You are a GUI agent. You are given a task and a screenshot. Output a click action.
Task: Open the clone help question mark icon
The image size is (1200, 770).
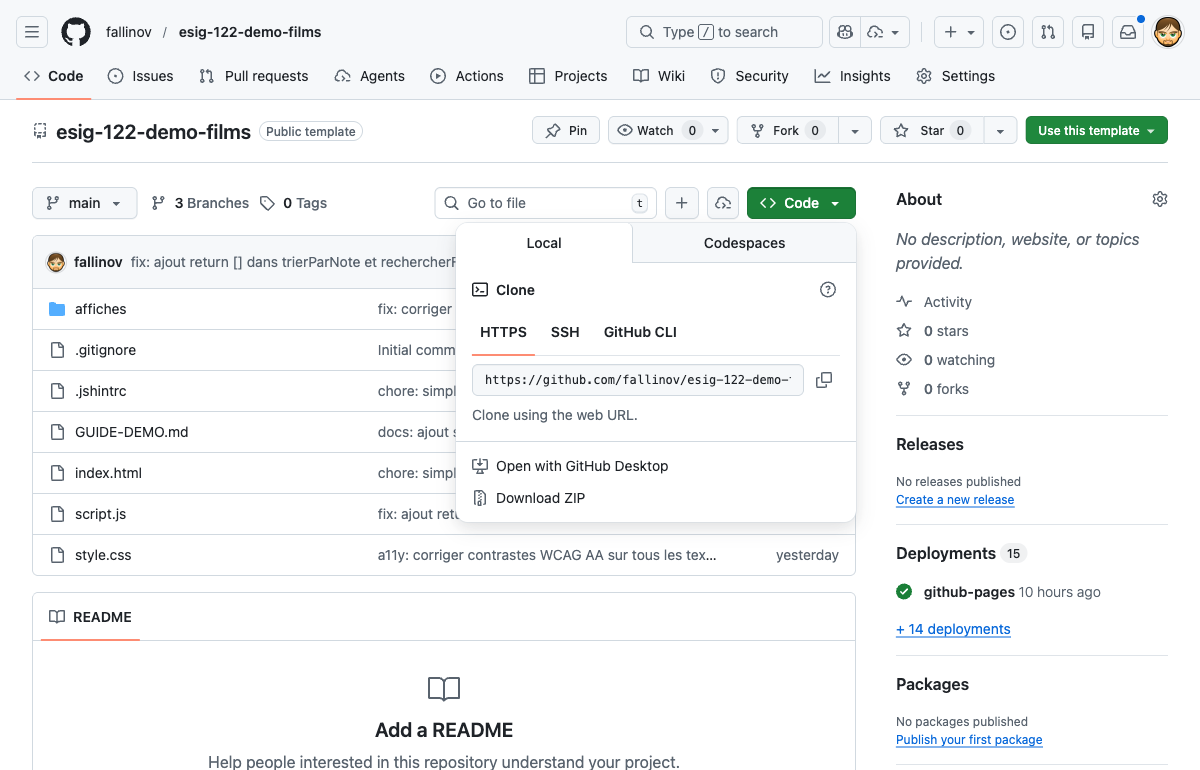click(x=828, y=289)
